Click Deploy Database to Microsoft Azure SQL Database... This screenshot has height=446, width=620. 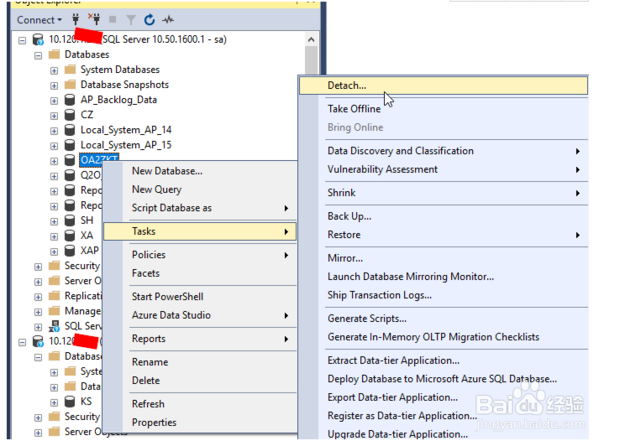pos(443,379)
